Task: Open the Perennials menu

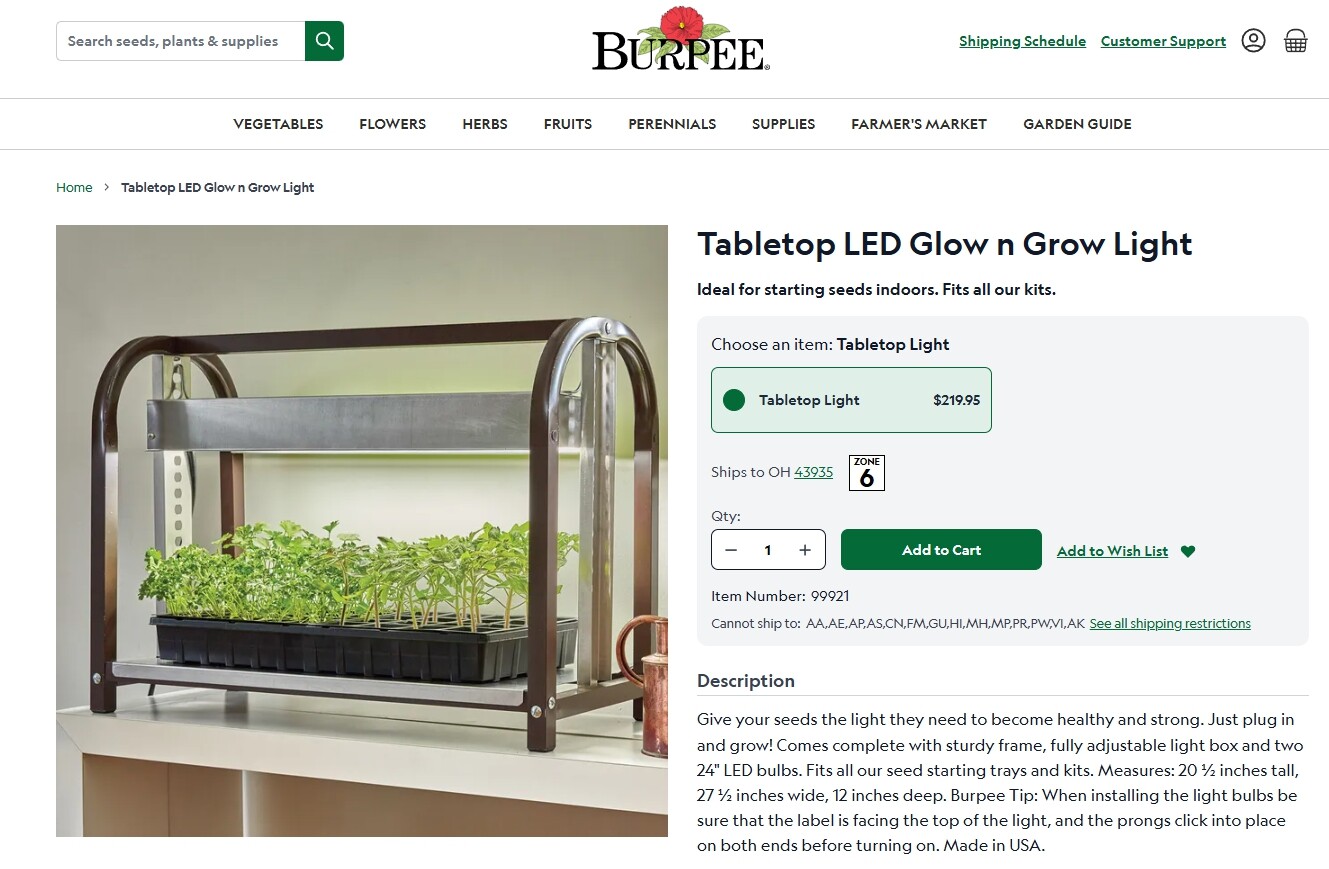Action: pyautogui.click(x=672, y=124)
